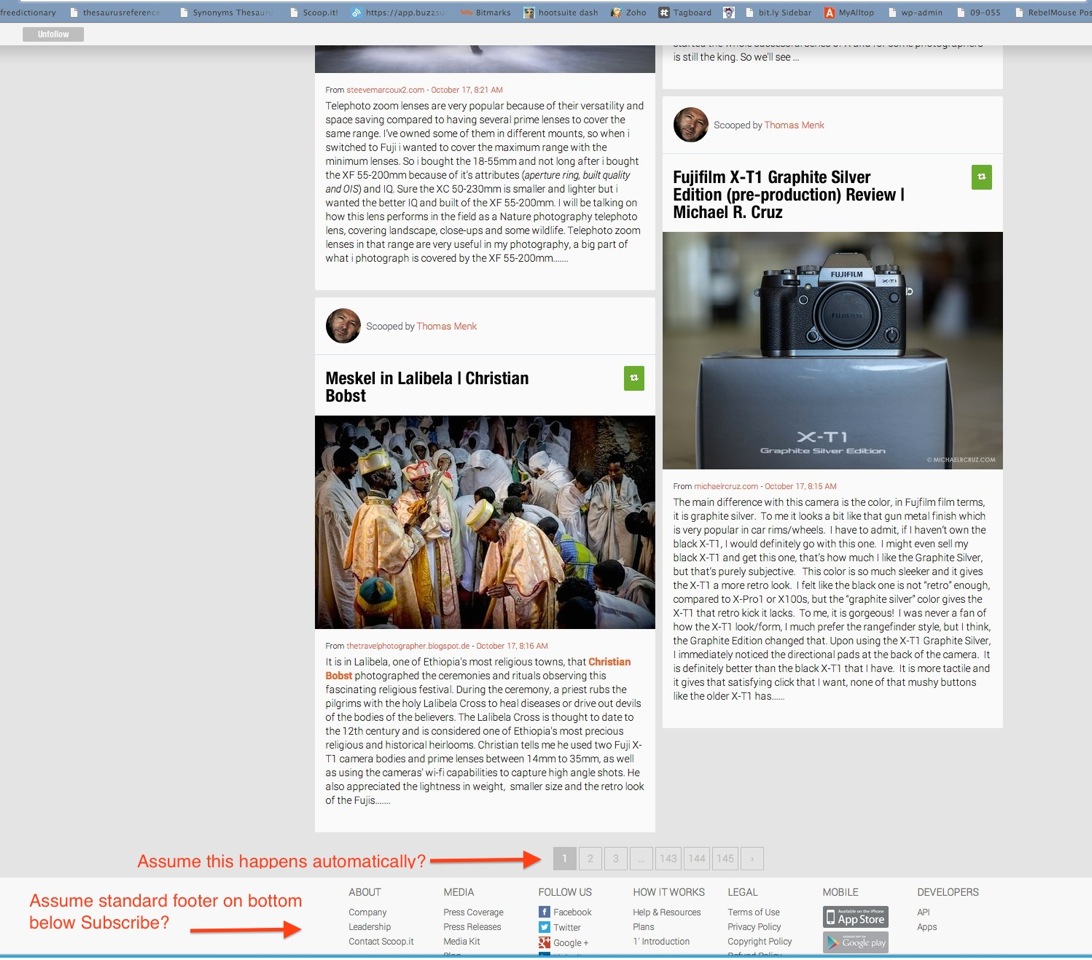The width and height of the screenshot is (1092, 960).
Task: Go to pagination page 2
Action: [x=590, y=858]
